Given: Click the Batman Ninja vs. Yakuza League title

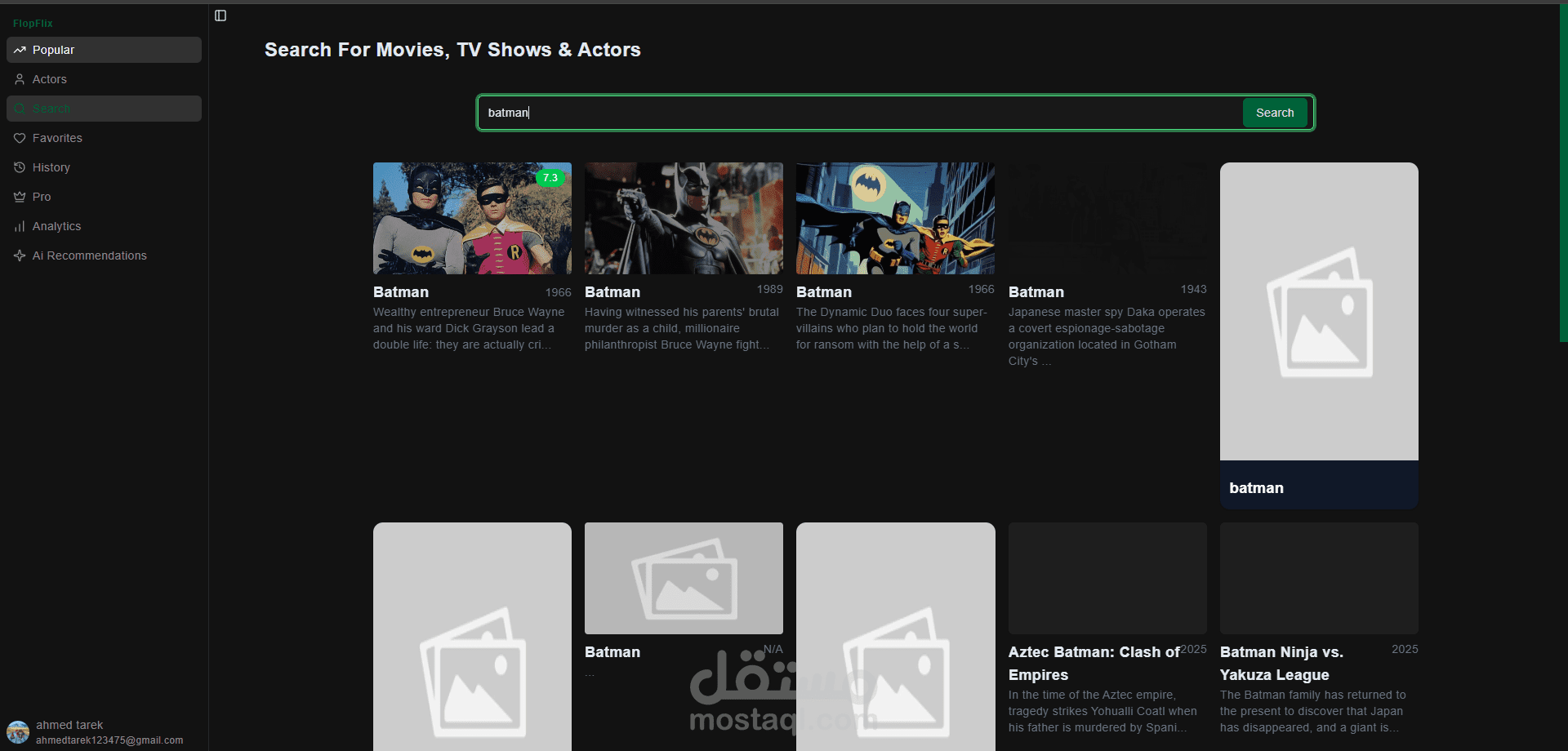Looking at the screenshot, I should point(1281,664).
